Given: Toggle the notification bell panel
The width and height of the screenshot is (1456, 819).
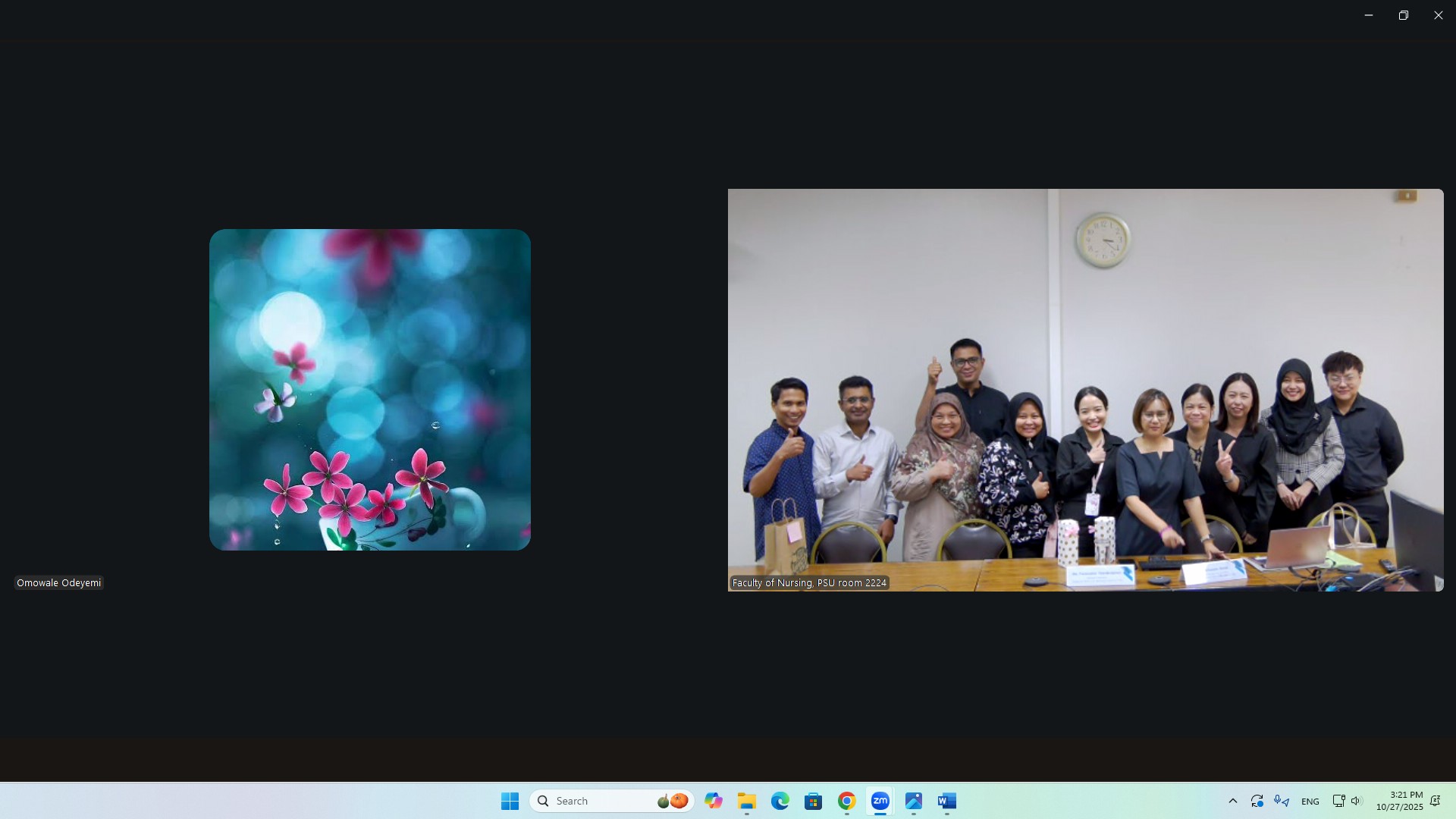Looking at the screenshot, I should tap(1435, 801).
